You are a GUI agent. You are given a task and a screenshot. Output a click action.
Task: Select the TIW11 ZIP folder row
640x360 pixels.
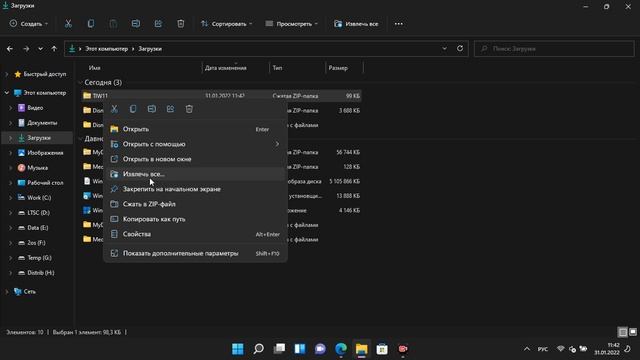(x=221, y=96)
